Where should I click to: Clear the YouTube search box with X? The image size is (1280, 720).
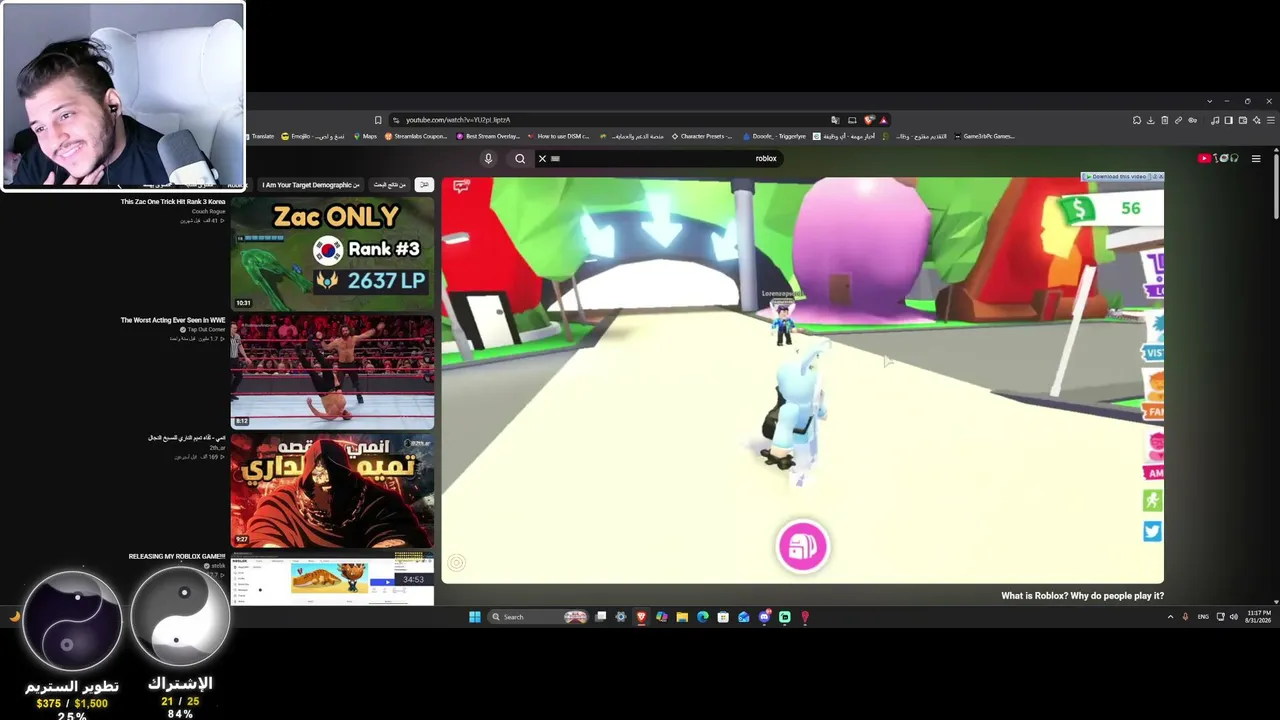point(542,158)
